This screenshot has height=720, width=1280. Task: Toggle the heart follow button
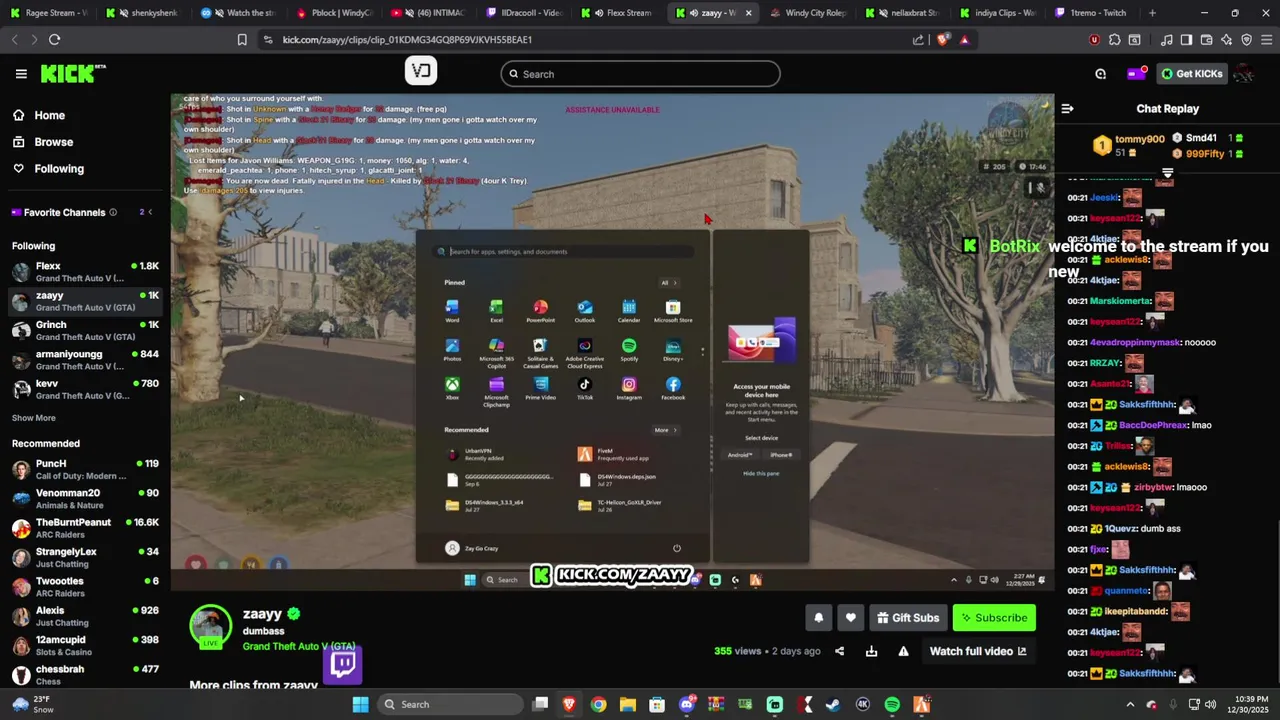click(851, 618)
